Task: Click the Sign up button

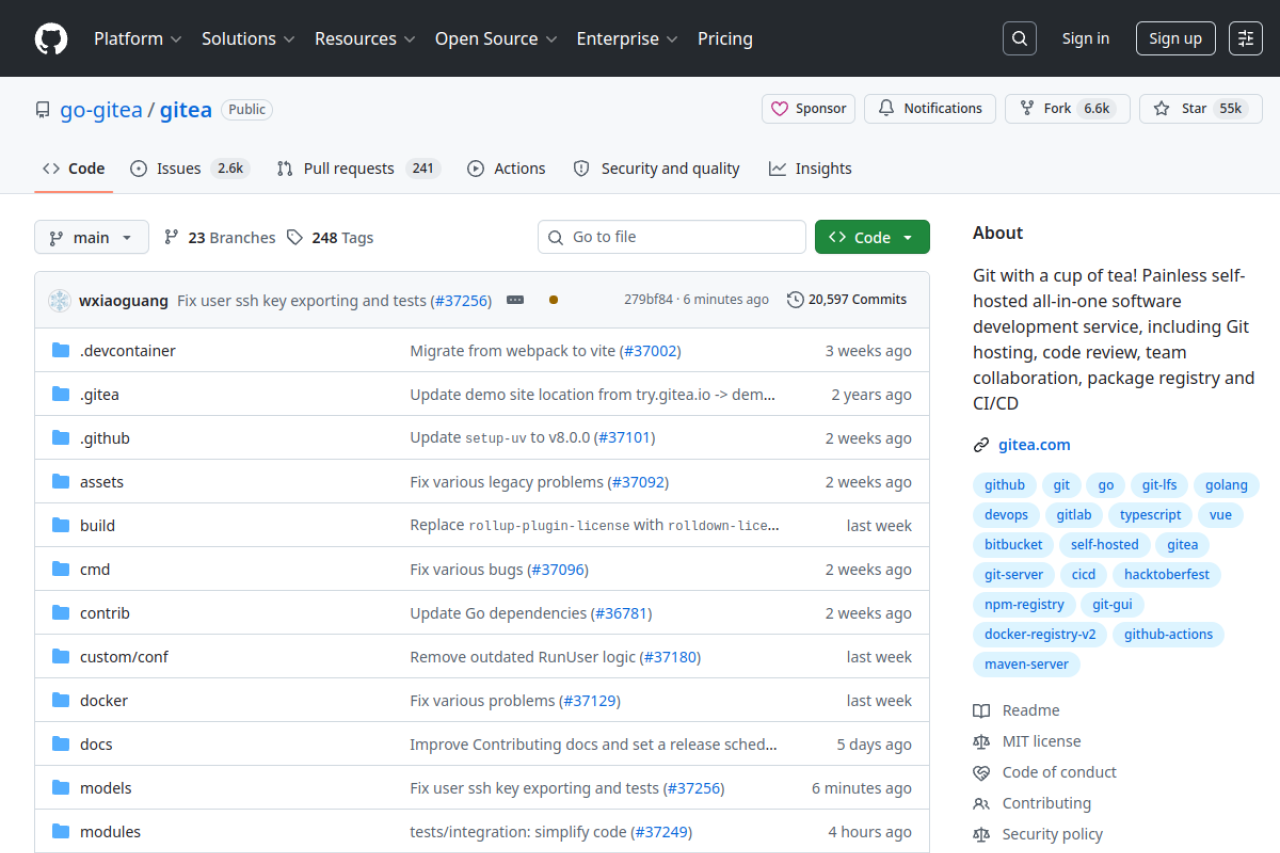Action: click(1175, 38)
